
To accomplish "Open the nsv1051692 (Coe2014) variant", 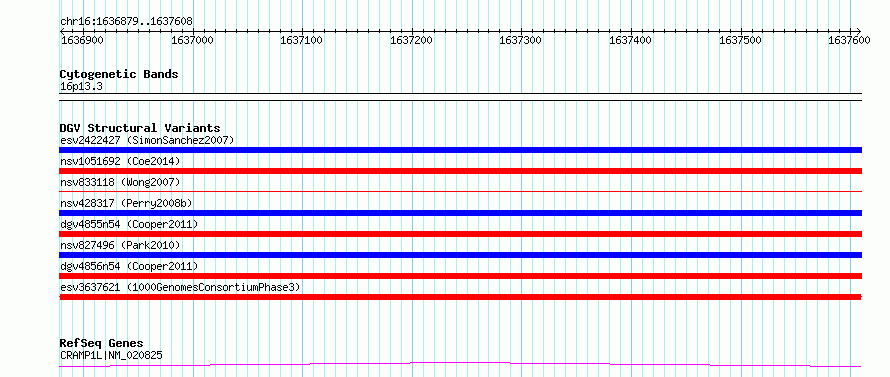I will (120, 161).
